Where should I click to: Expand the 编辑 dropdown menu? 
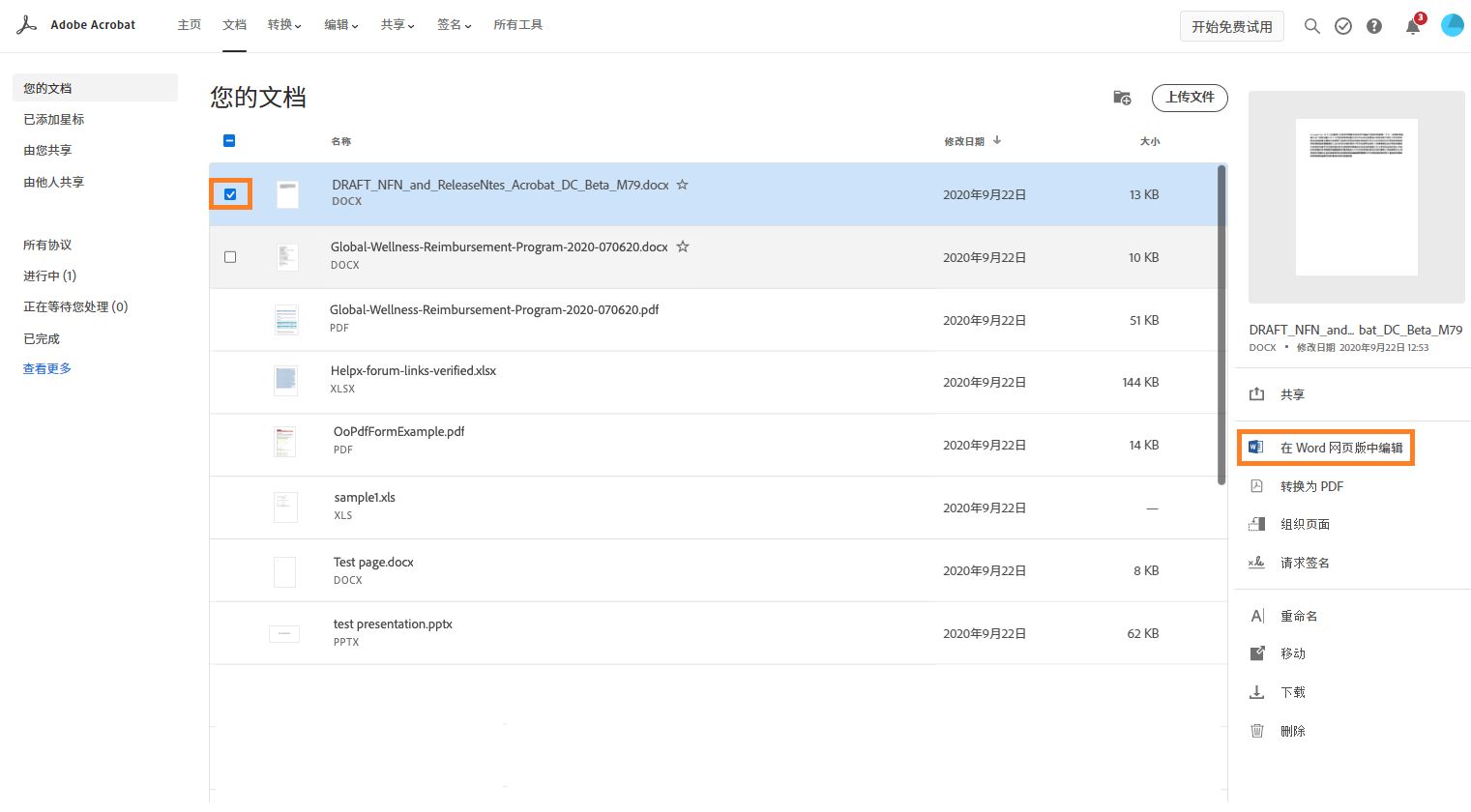(341, 25)
